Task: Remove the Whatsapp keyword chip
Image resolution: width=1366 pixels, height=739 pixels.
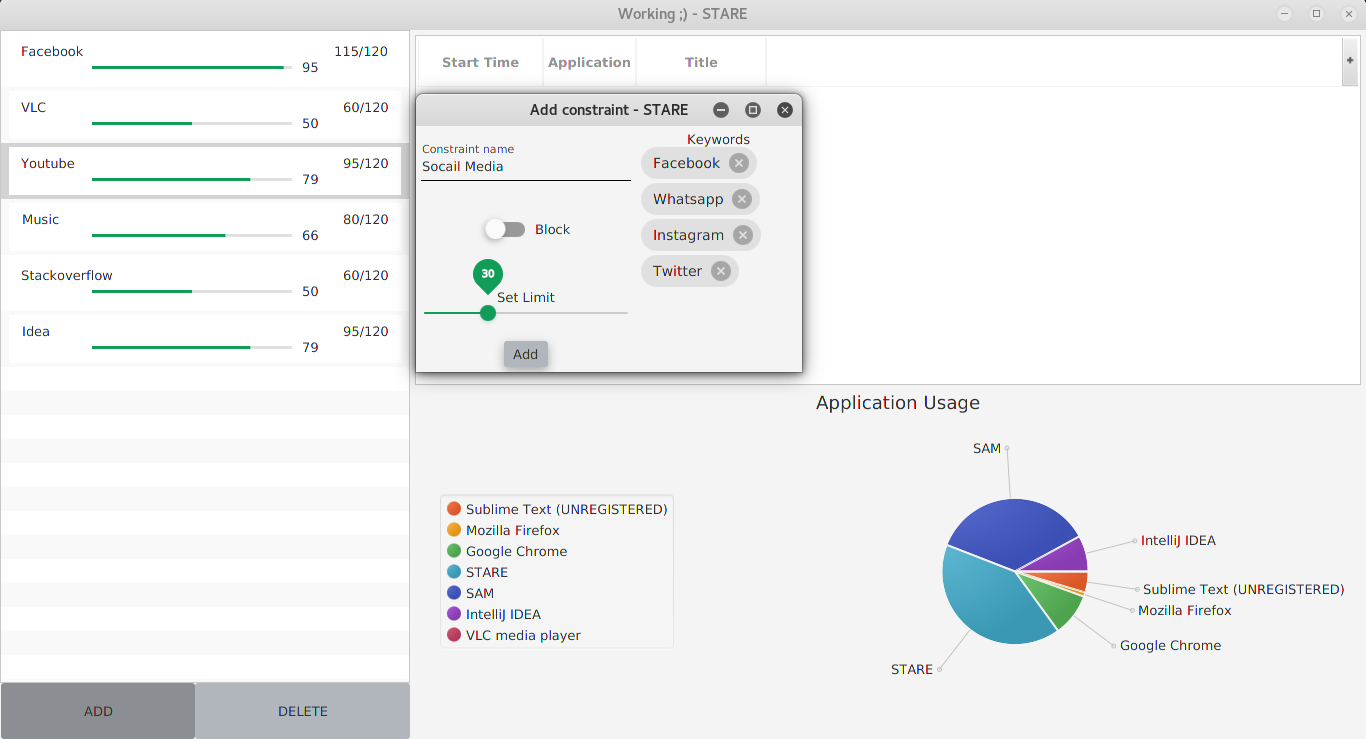Action: pos(742,199)
